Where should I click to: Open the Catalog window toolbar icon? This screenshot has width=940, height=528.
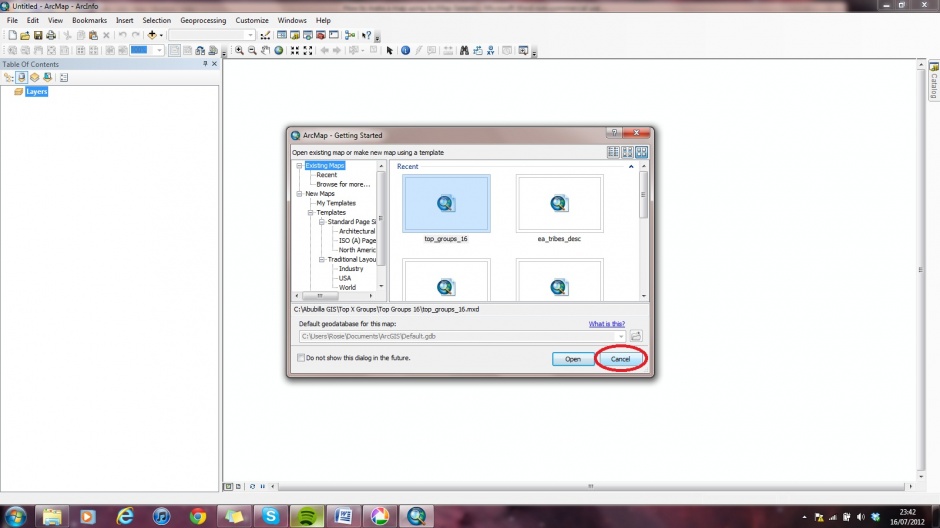point(294,35)
